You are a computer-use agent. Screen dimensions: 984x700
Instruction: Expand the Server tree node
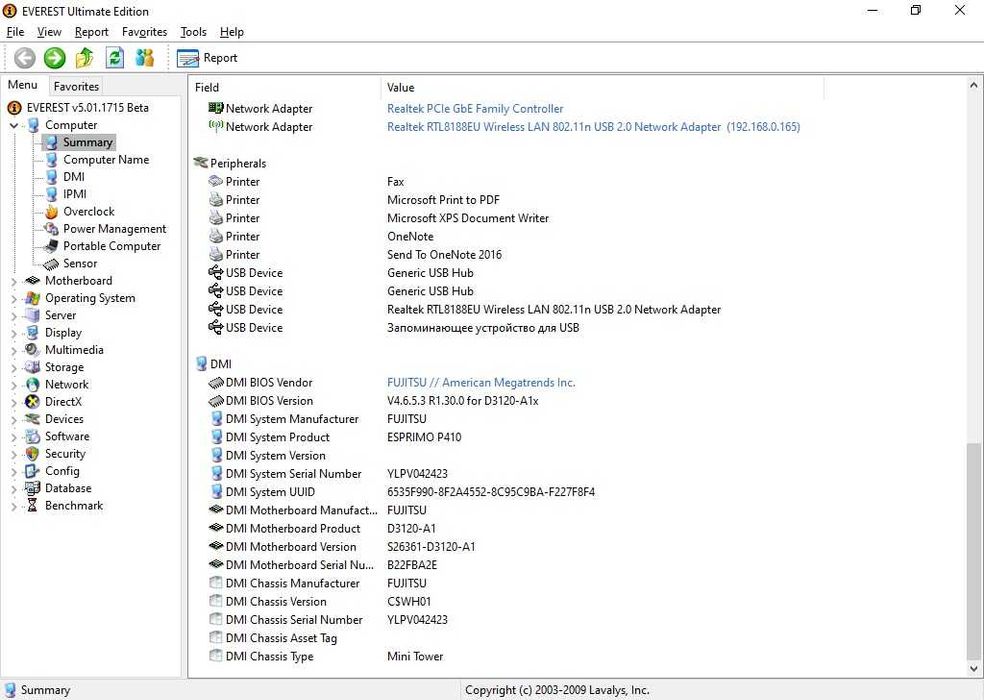14,316
